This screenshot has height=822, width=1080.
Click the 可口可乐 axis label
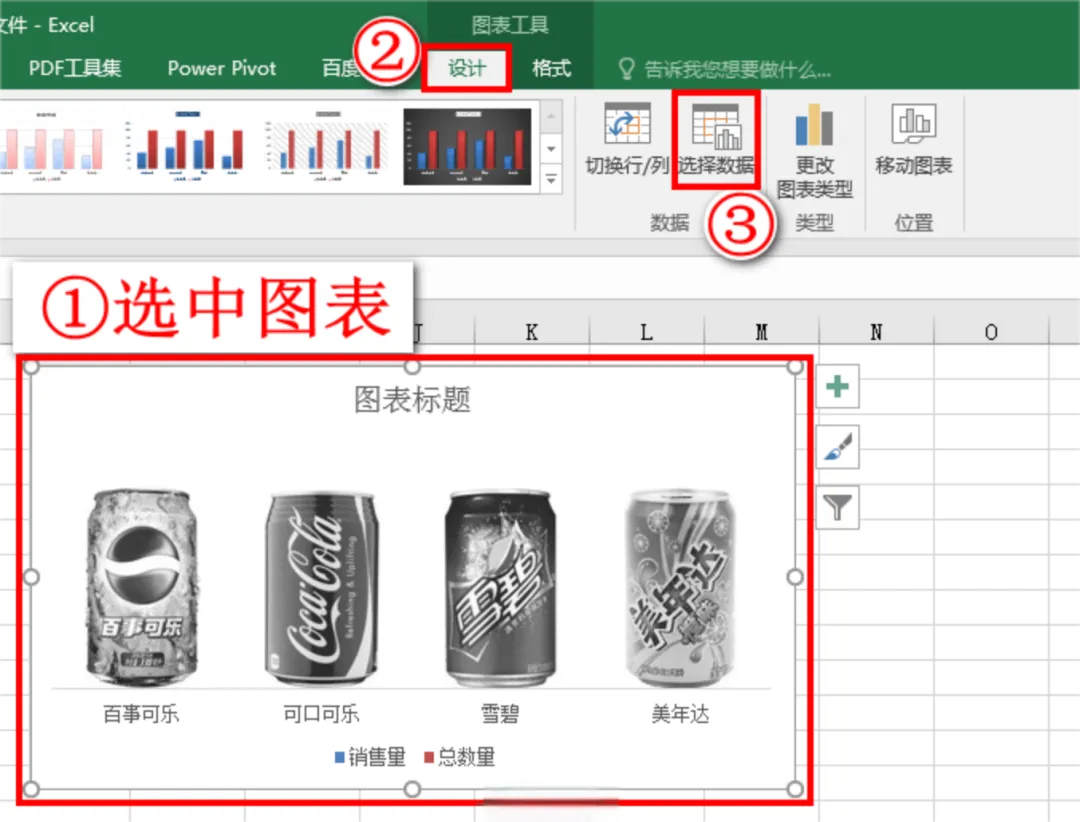pyautogui.click(x=321, y=714)
